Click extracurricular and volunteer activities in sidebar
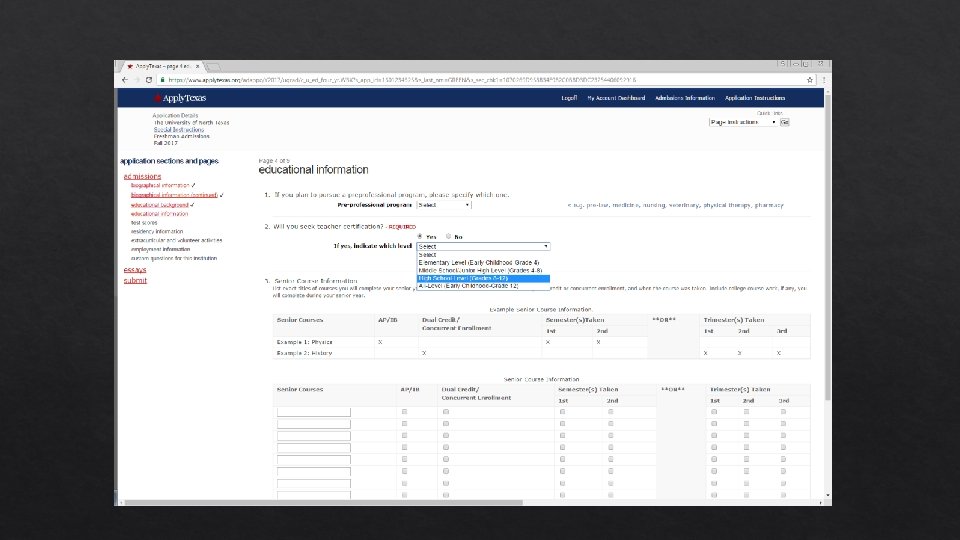Viewport: 960px width, 540px height. point(176,241)
